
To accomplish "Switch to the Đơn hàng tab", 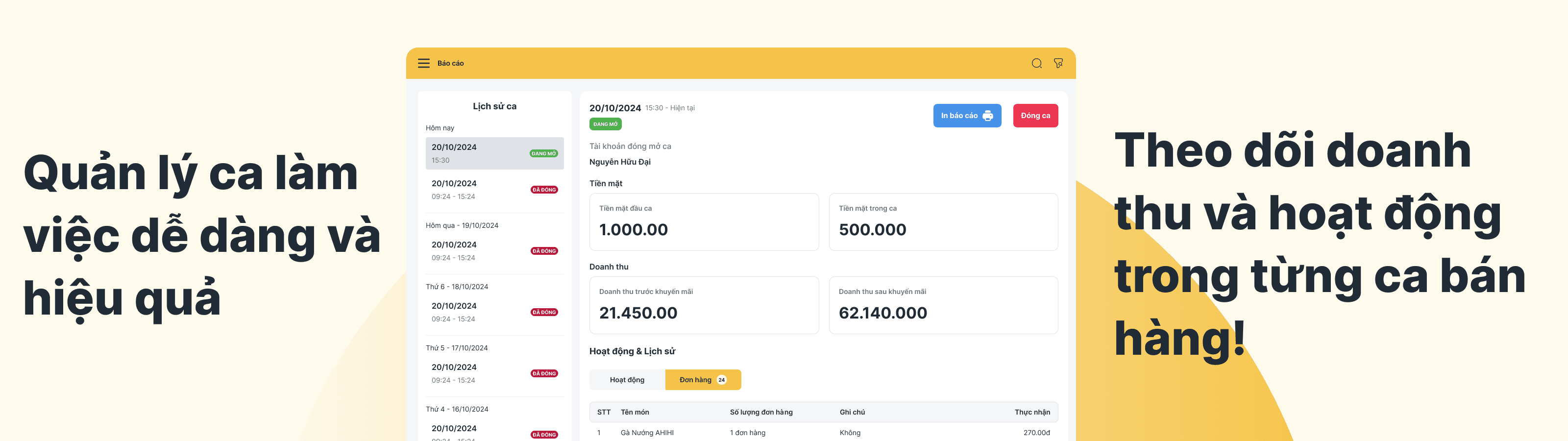I will pos(703,379).
